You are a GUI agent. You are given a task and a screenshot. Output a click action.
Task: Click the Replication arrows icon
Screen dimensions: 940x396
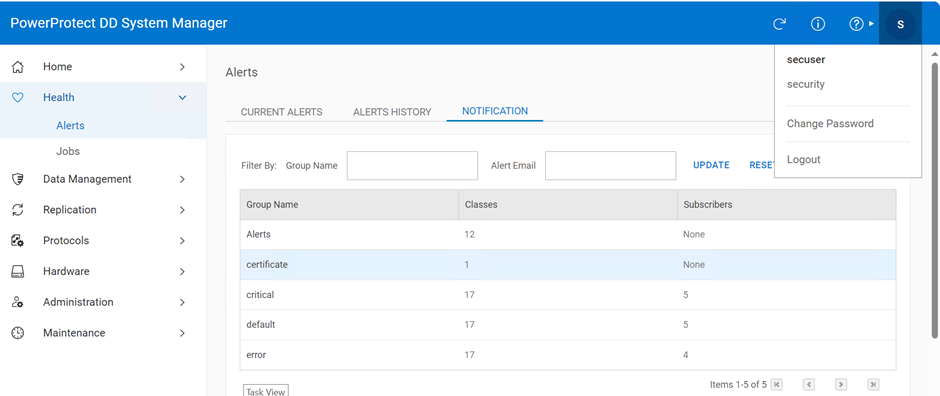pos(18,210)
